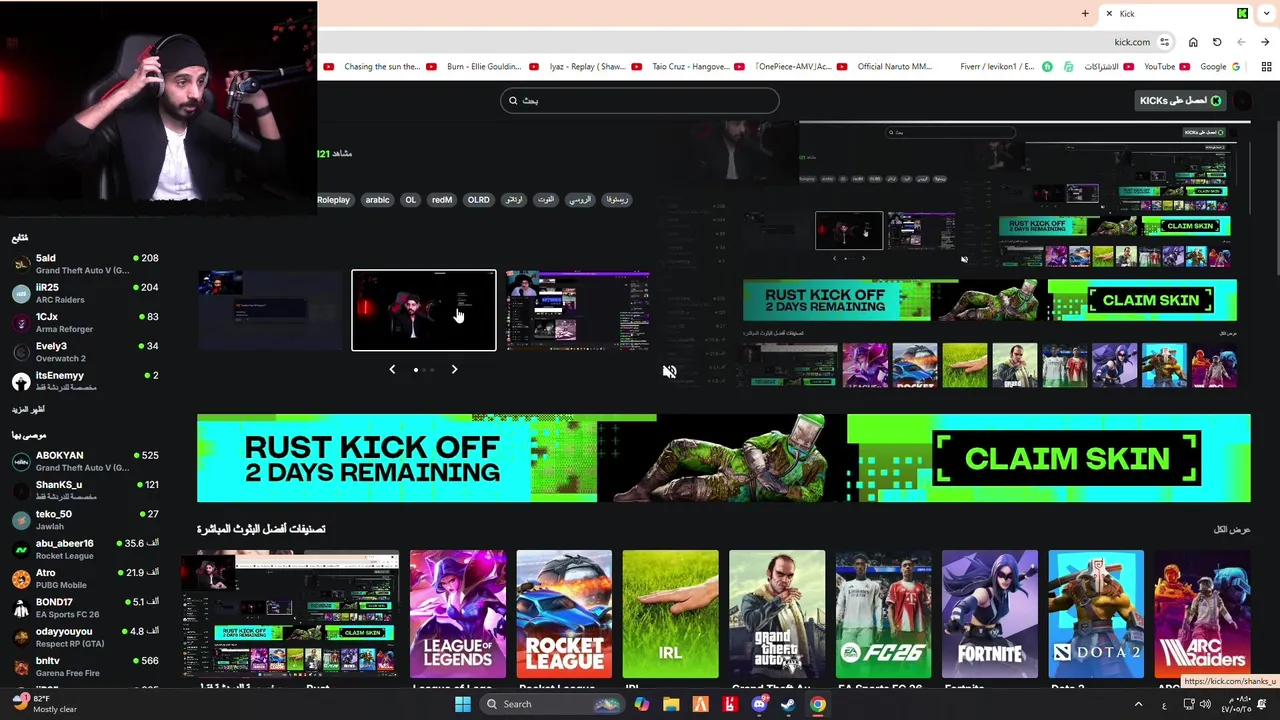The image size is (1280, 720).
Task: Open Steam from the taskbar
Action: tap(788, 704)
